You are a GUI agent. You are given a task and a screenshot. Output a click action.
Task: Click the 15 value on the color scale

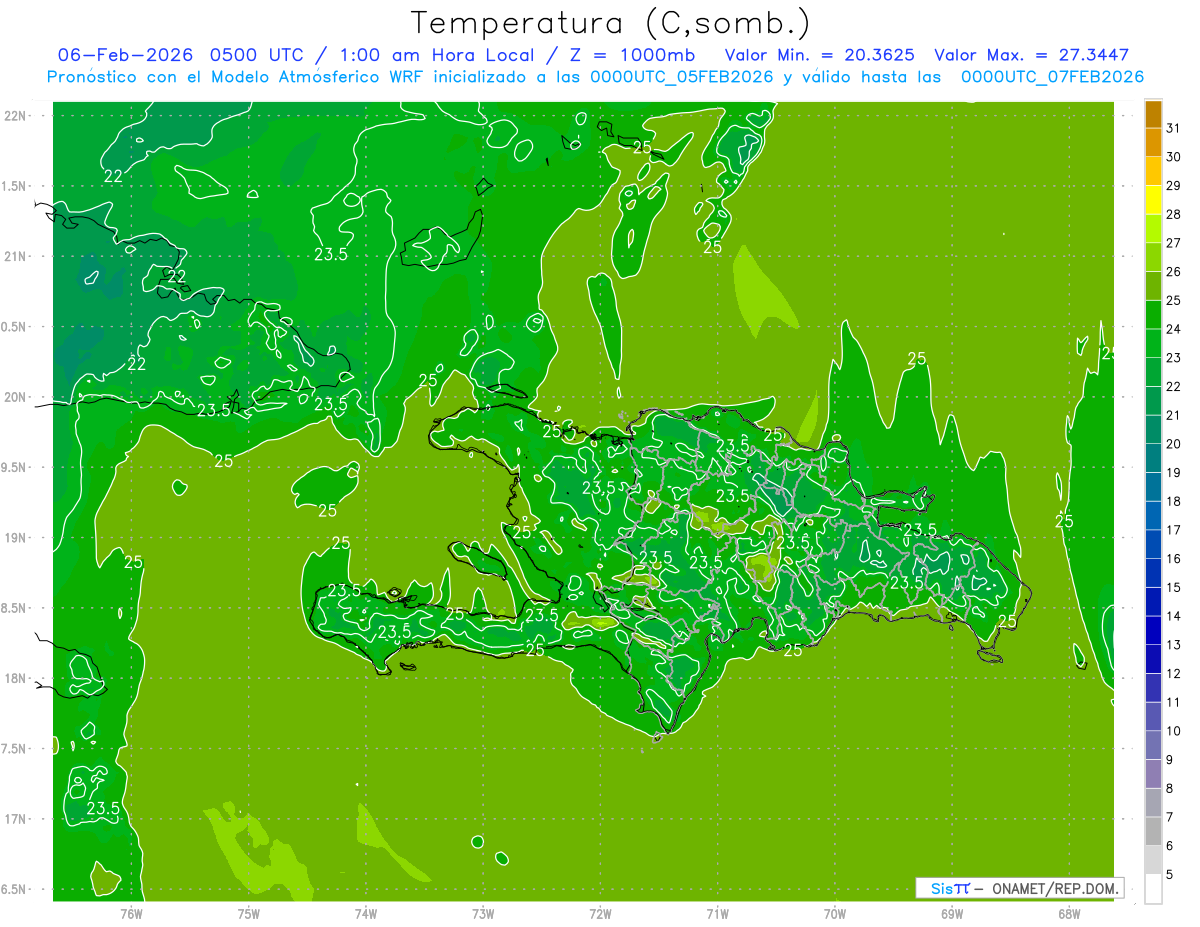[1174, 587]
